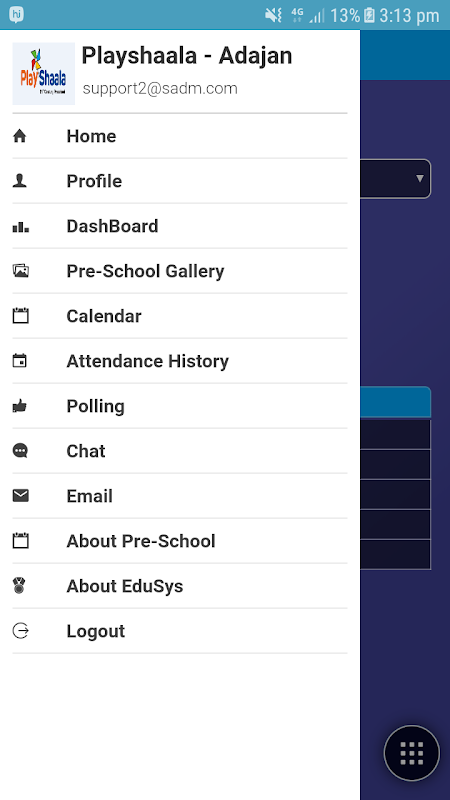Image resolution: width=450 pixels, height=800 pixels.
Task: Tap the Playshaala - Adajan header title
Action: (187, 56)
